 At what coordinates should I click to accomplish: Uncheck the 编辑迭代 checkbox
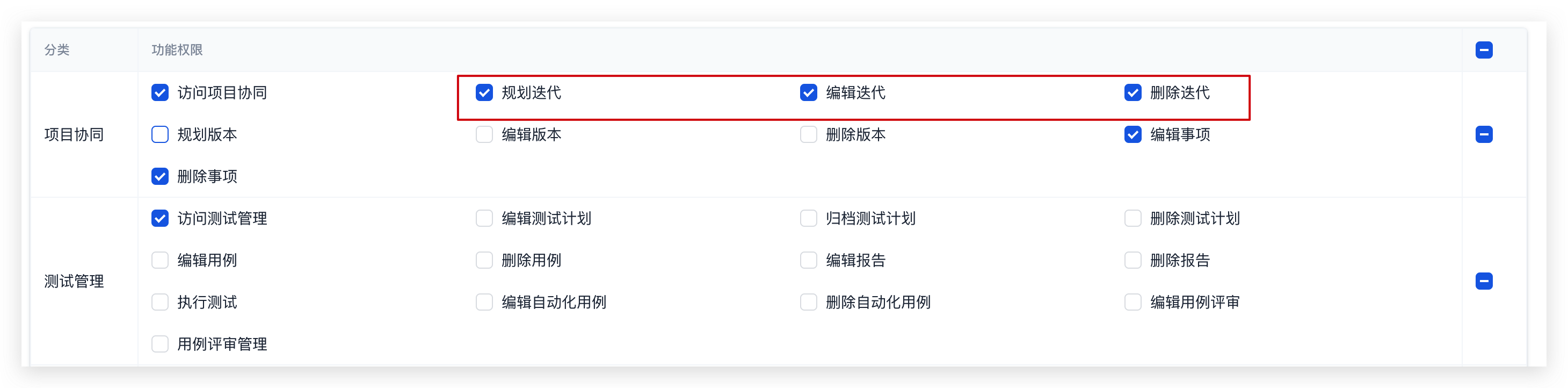808,92
